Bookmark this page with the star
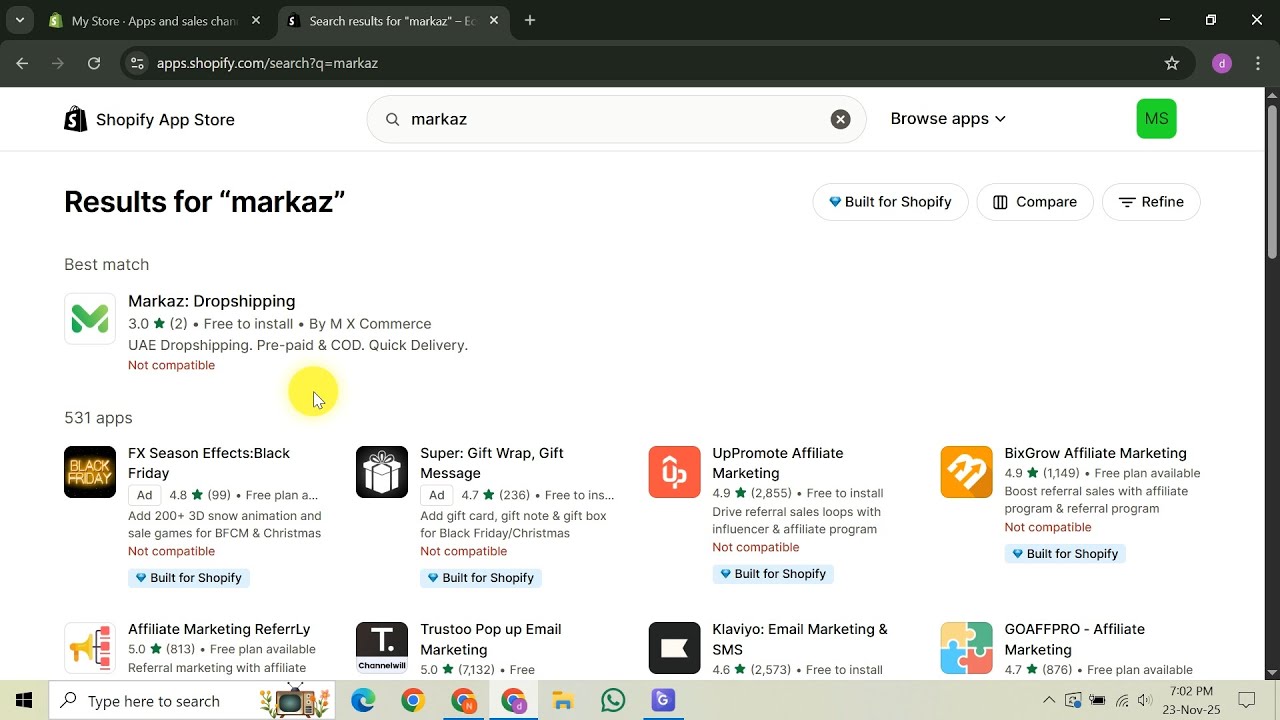 (1172, 63)
